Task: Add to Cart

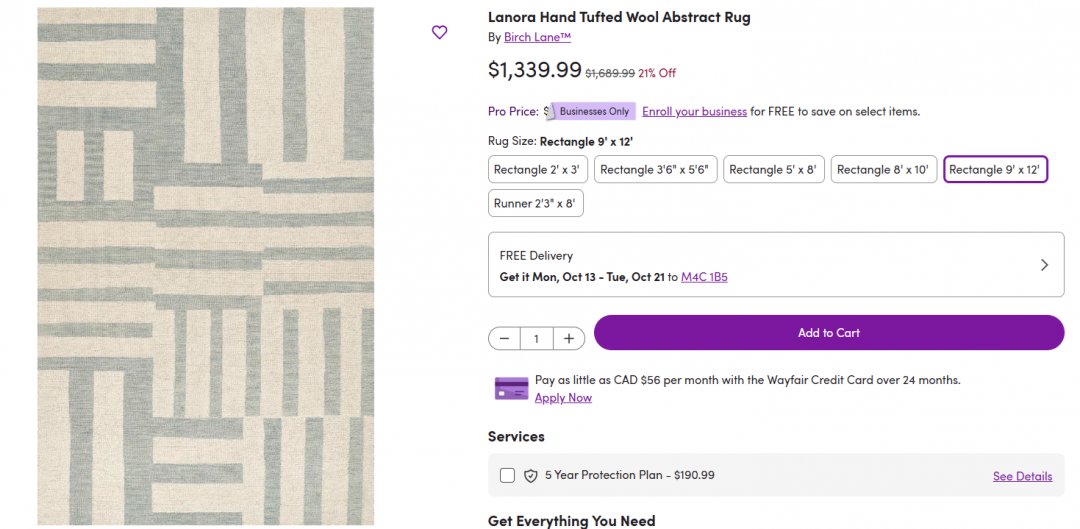Action: 828,333
